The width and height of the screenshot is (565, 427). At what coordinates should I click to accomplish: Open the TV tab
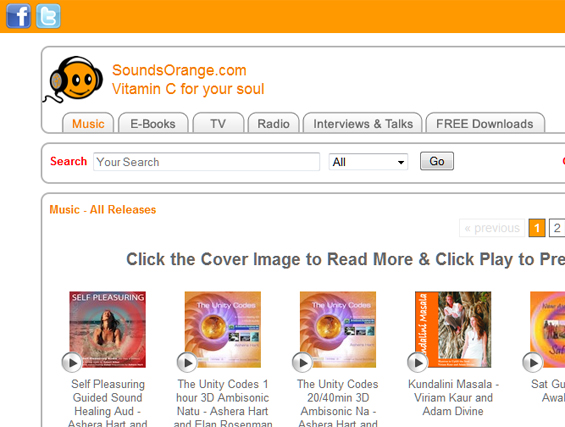tap(218, 123)
